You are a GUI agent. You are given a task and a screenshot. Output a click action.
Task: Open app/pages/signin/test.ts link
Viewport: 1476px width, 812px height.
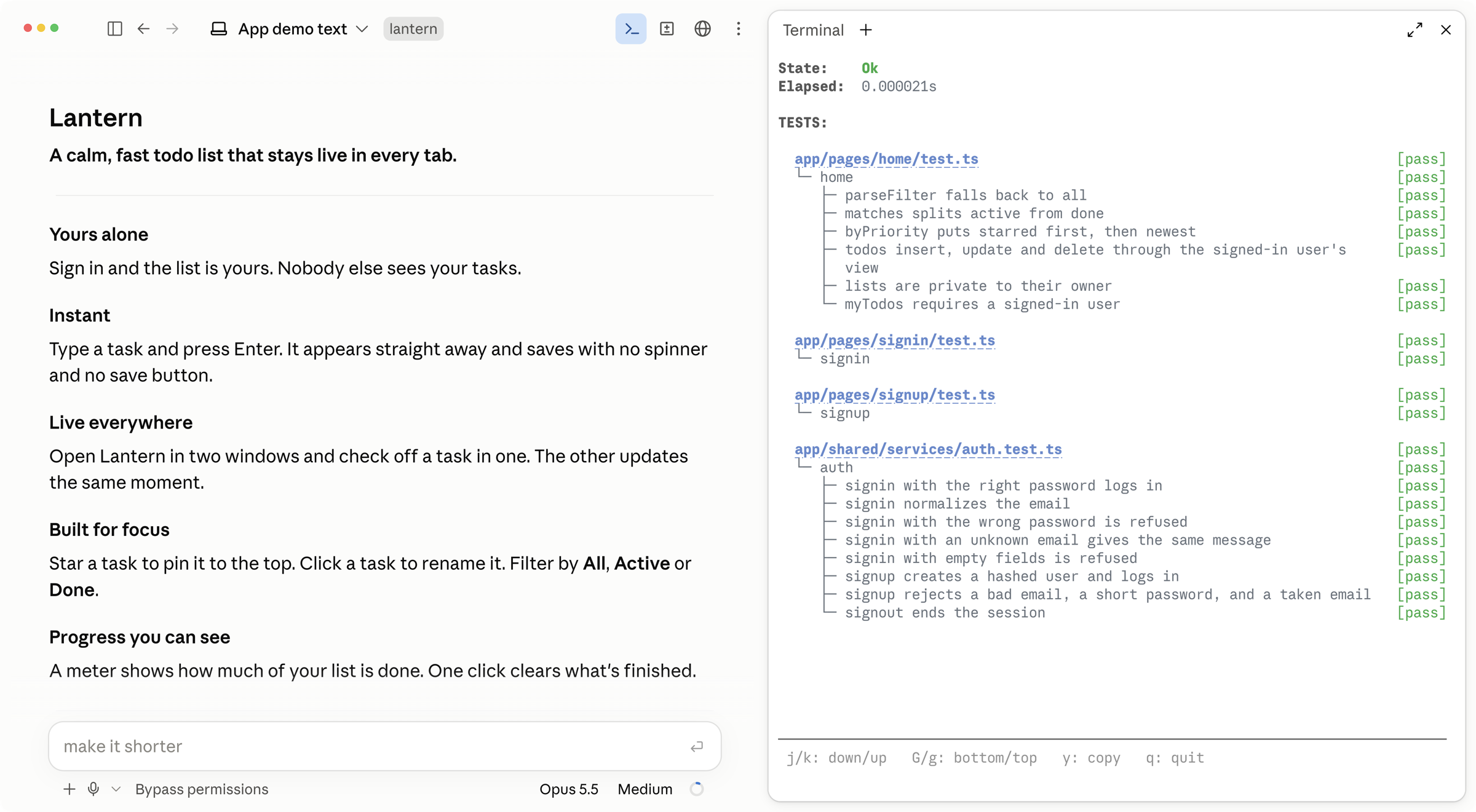coord(895,341)
